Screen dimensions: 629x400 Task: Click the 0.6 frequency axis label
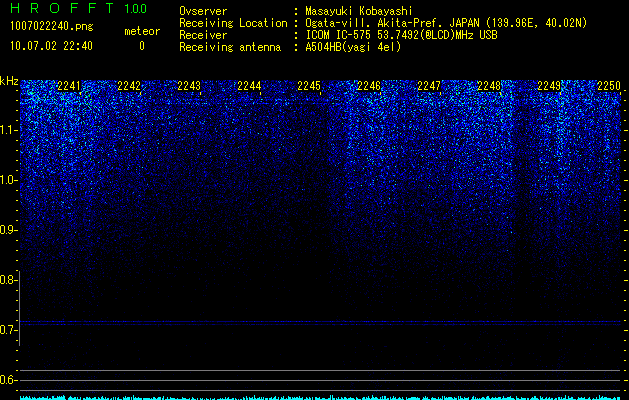tap(9, 380)
